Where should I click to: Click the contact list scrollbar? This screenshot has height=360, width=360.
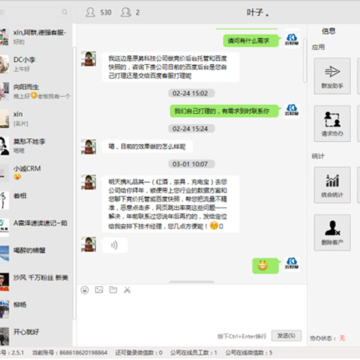pos(74,183)
